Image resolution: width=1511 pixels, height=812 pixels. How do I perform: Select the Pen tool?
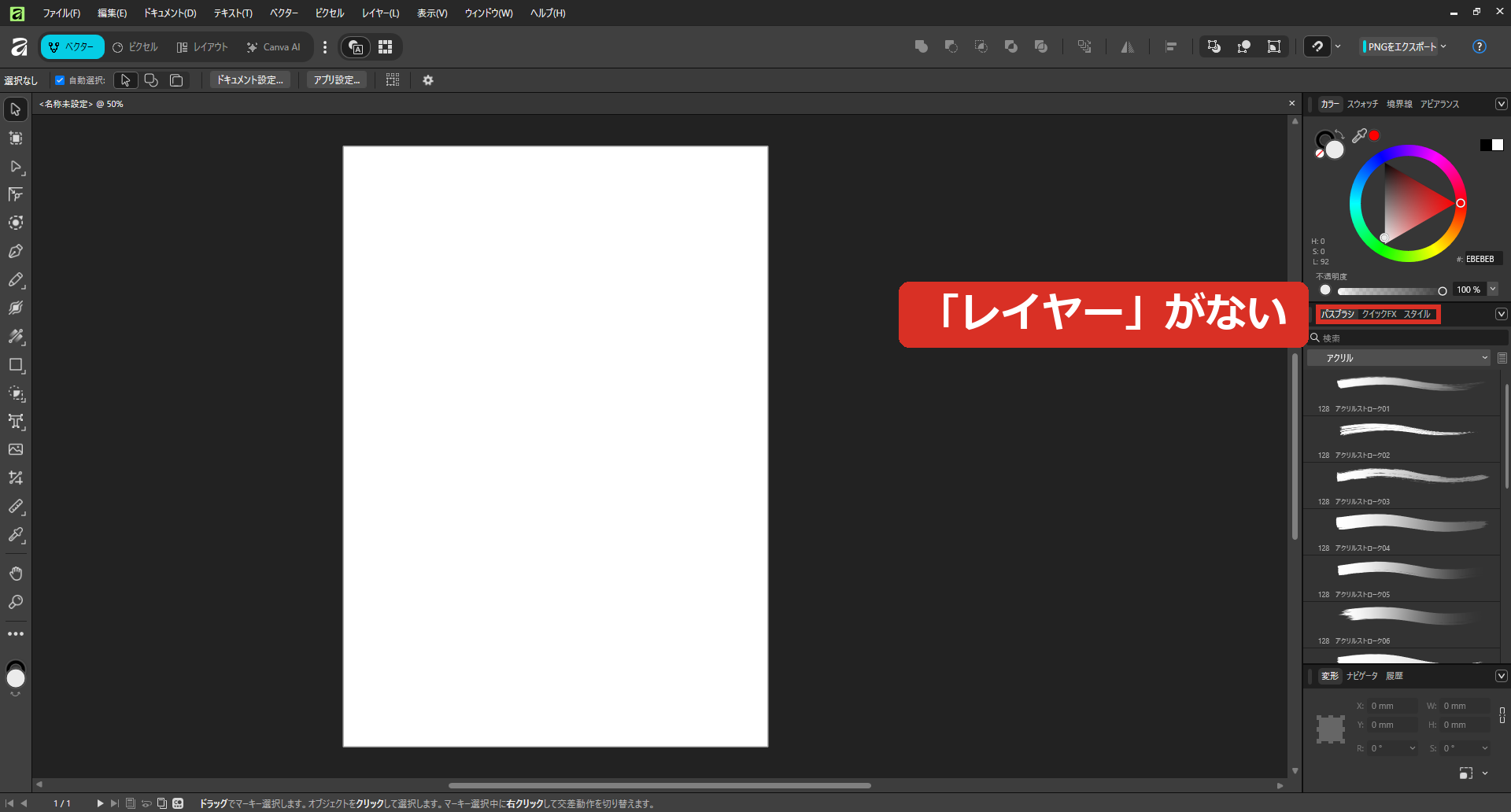16,252
